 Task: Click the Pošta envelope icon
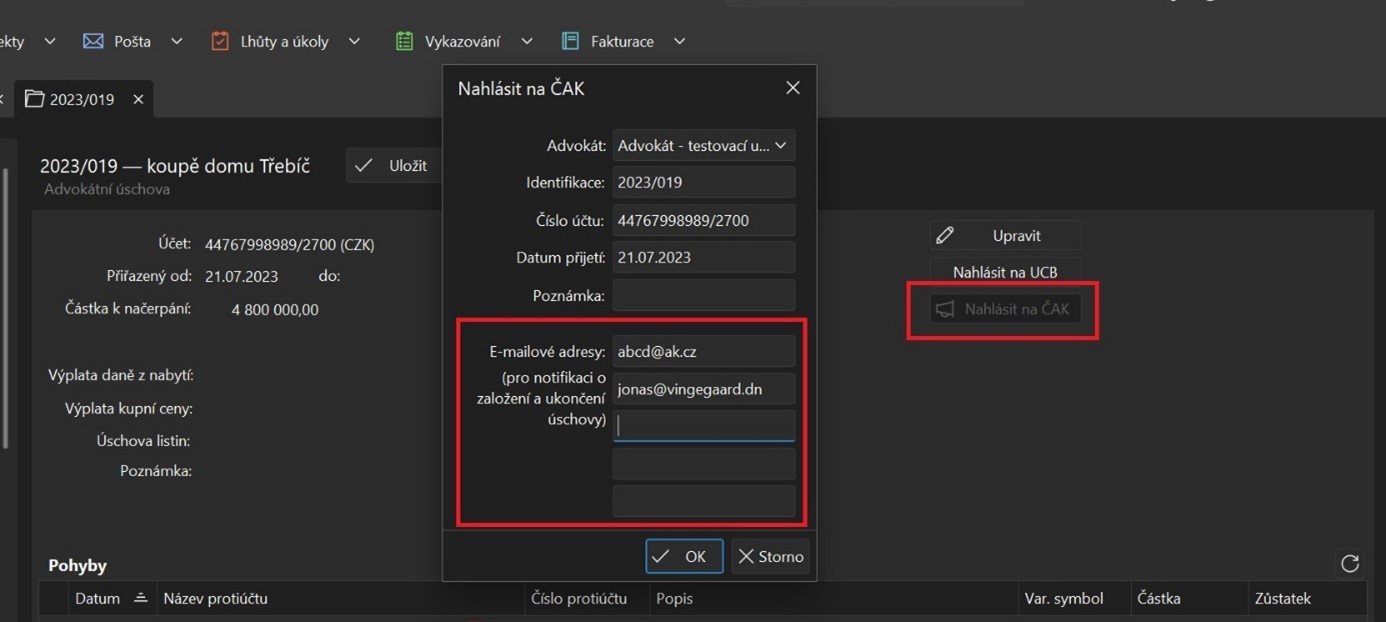click(x=93, y=41)
